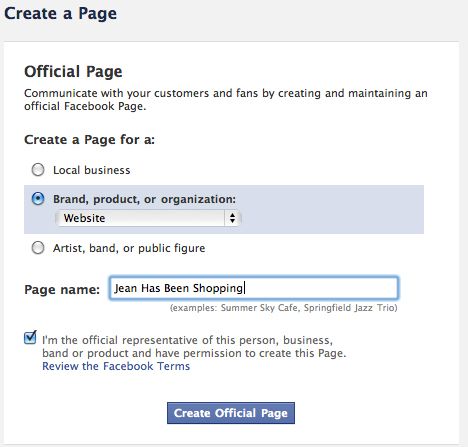The image size is (468, 447).
Task: Click 'Artist, band, or public figure' label
Action: tap(129, 248)
